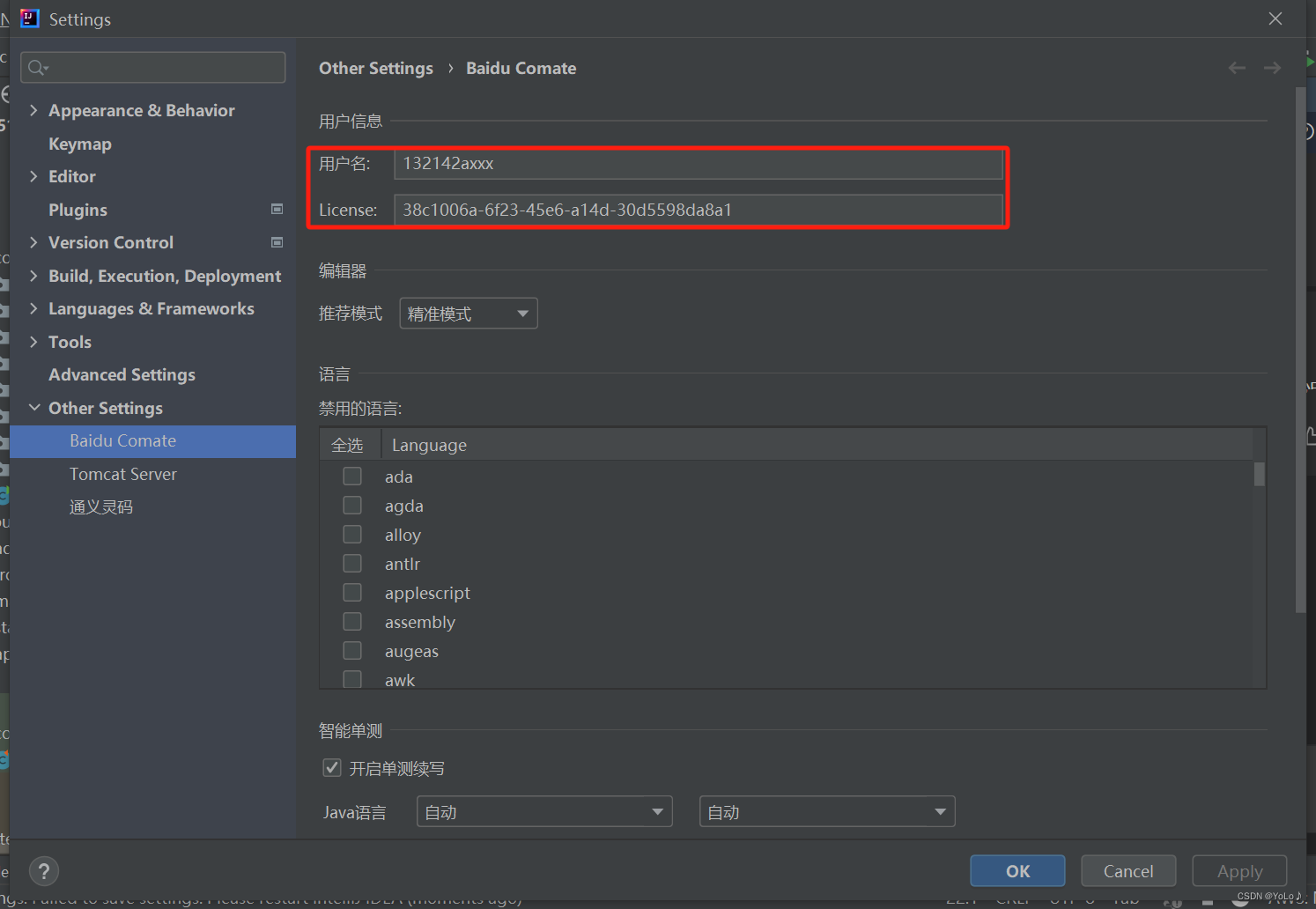Tick the alloy language checkbox
The image size is (1316, 909).
click(x=352, y=534)
